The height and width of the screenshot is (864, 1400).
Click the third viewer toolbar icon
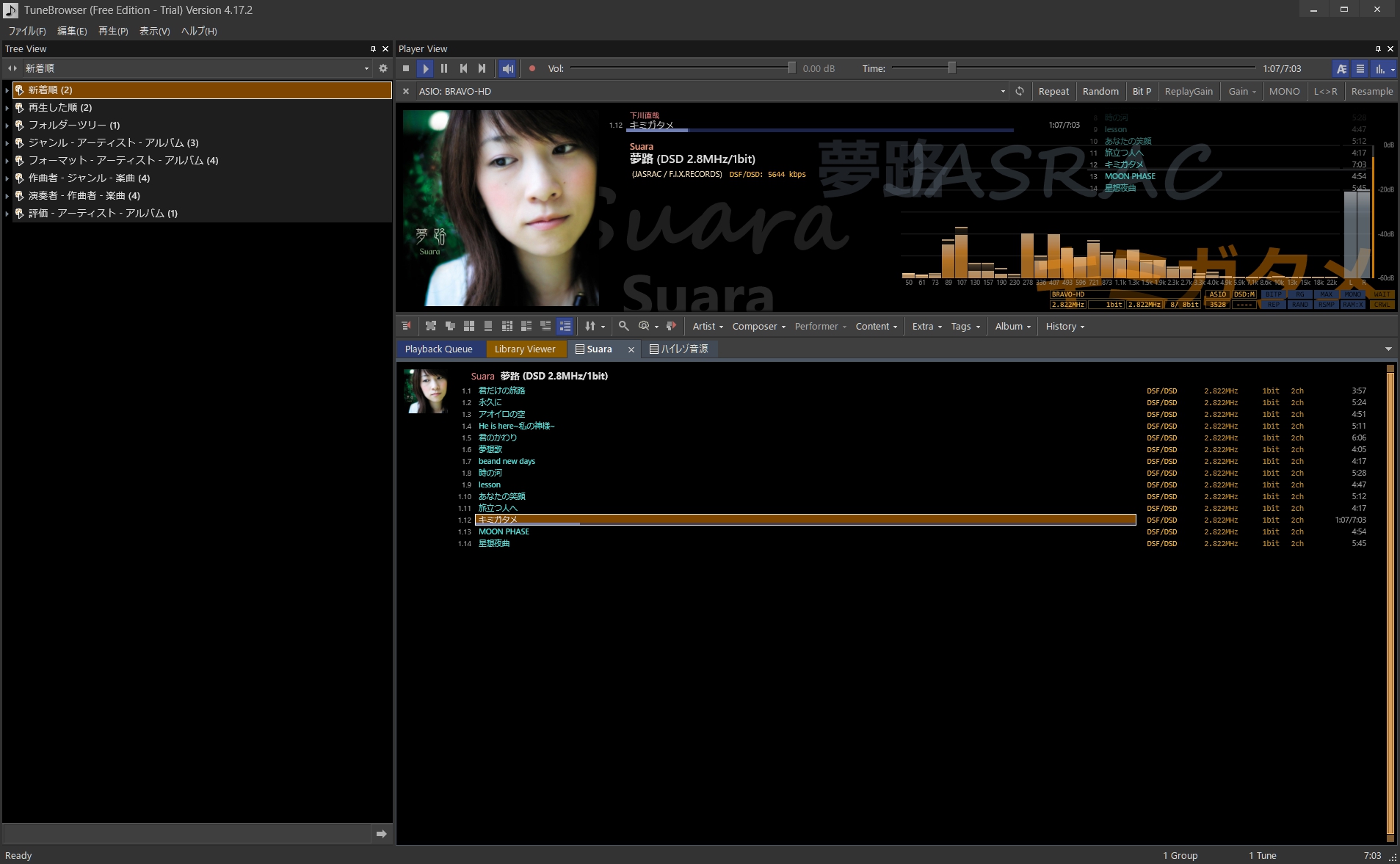[x=450, y=326]
